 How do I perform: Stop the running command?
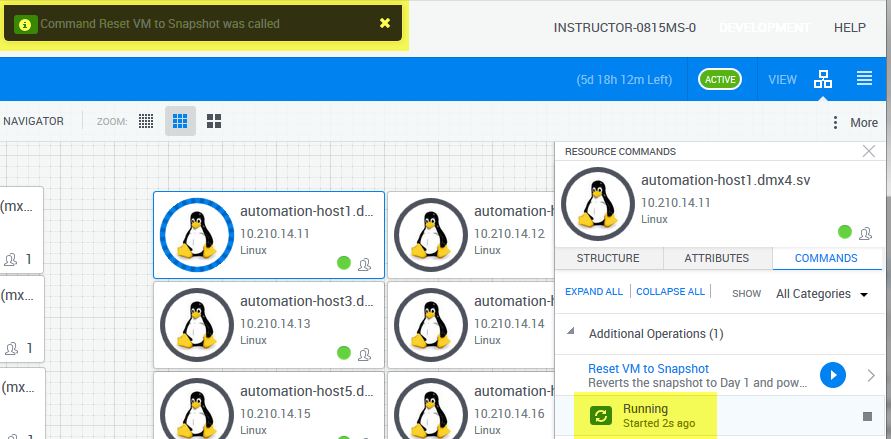pyautogui.click(x=867, y=416)
